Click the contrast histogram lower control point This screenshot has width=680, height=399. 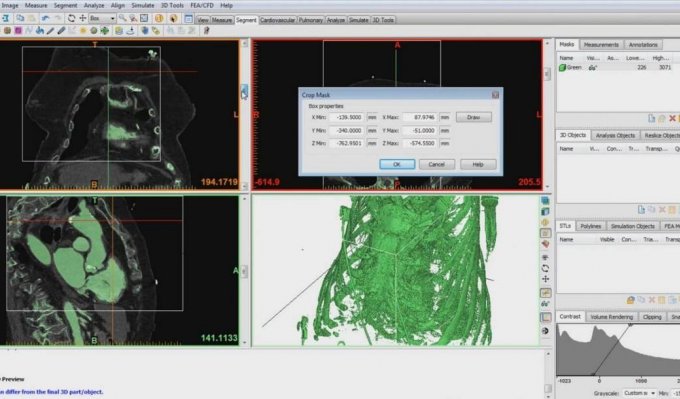click(593, 374)
